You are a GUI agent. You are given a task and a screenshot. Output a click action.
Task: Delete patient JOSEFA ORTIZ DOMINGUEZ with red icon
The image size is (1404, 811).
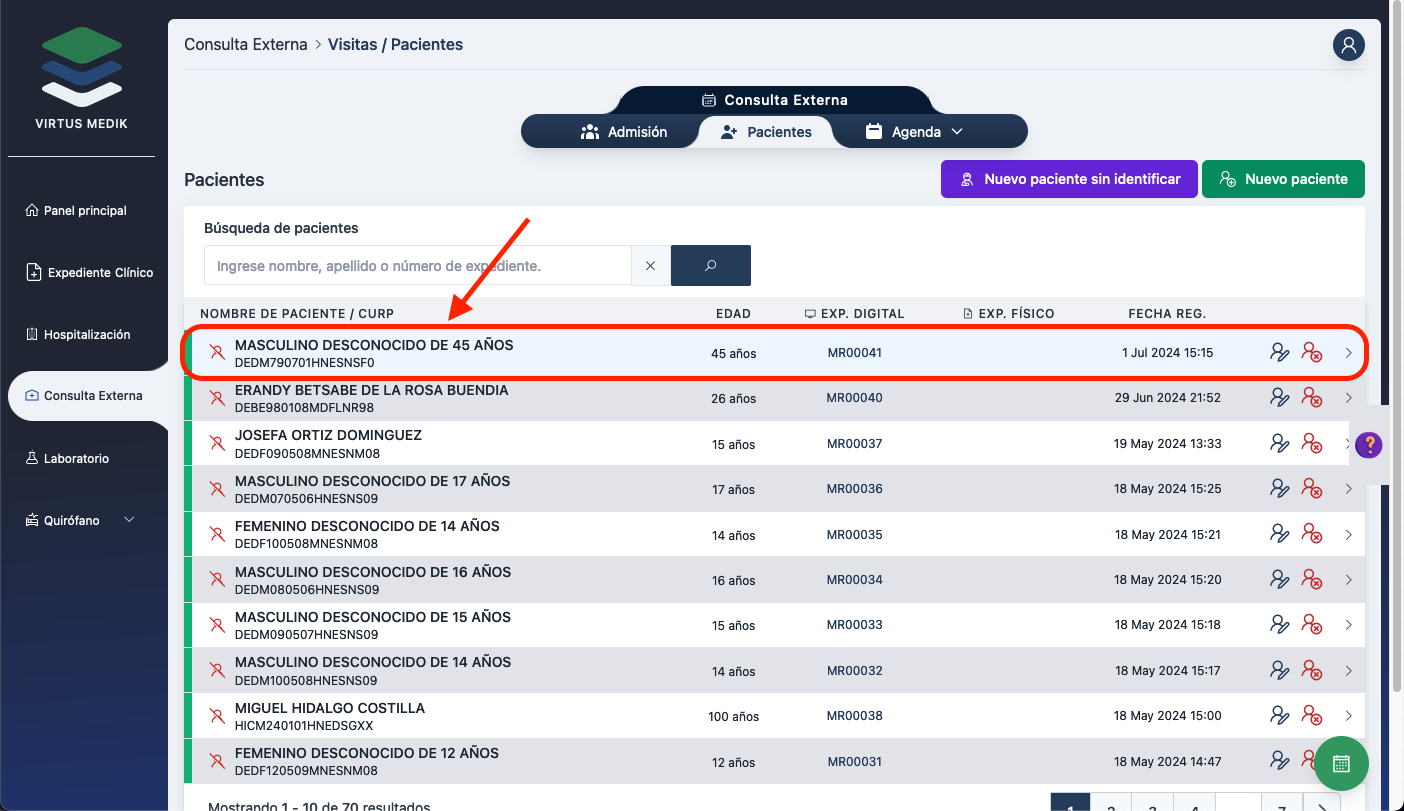point(1311,444)
